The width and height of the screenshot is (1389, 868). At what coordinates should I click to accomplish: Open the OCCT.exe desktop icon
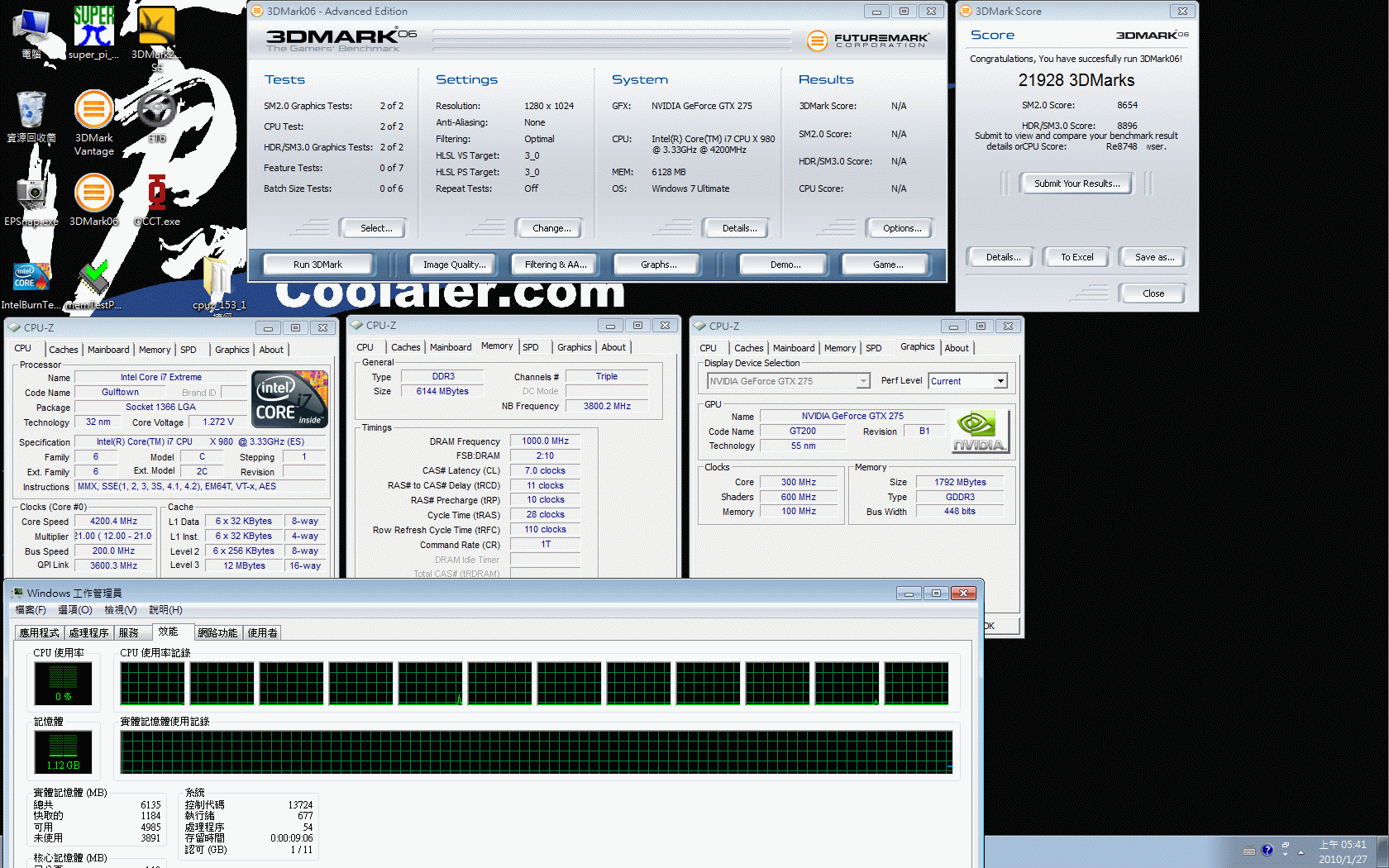coord(157,199)
